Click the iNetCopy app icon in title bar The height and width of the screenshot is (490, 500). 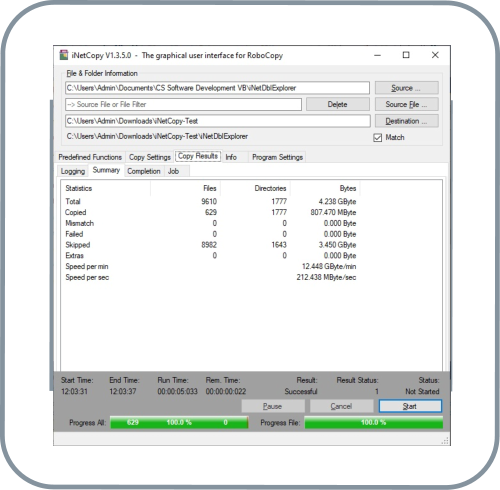click(x=64, y=55)
